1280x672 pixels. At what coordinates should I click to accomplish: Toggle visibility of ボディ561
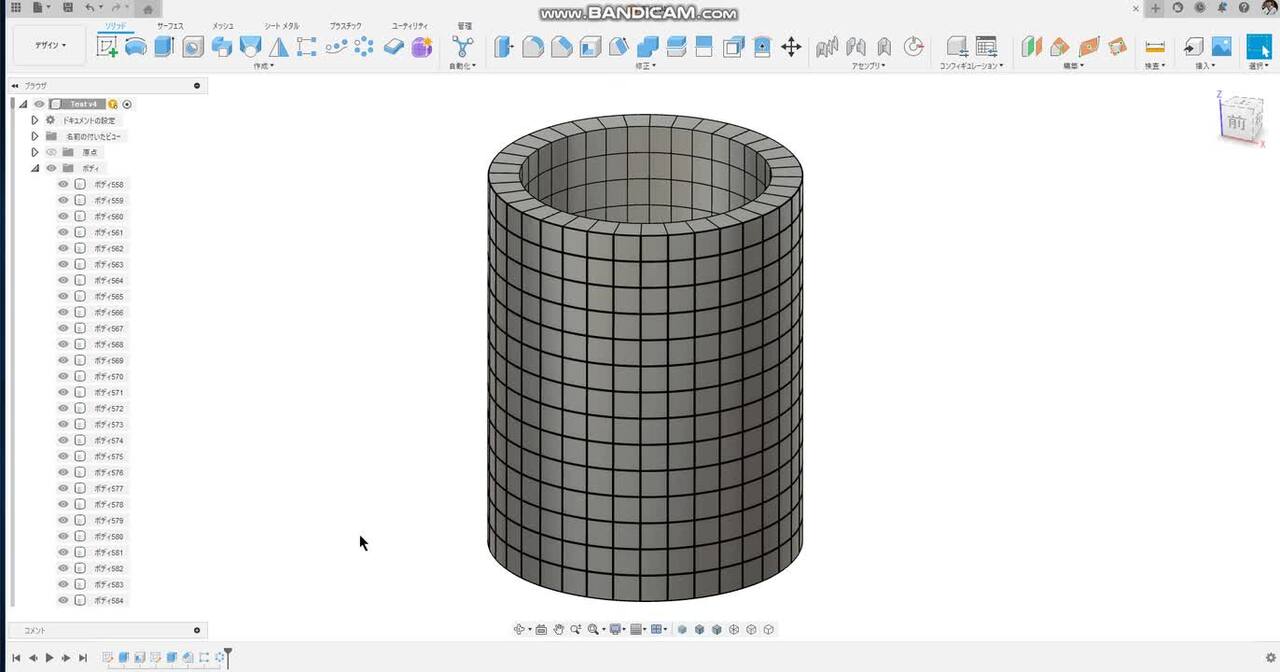click(x=64, y=232)
